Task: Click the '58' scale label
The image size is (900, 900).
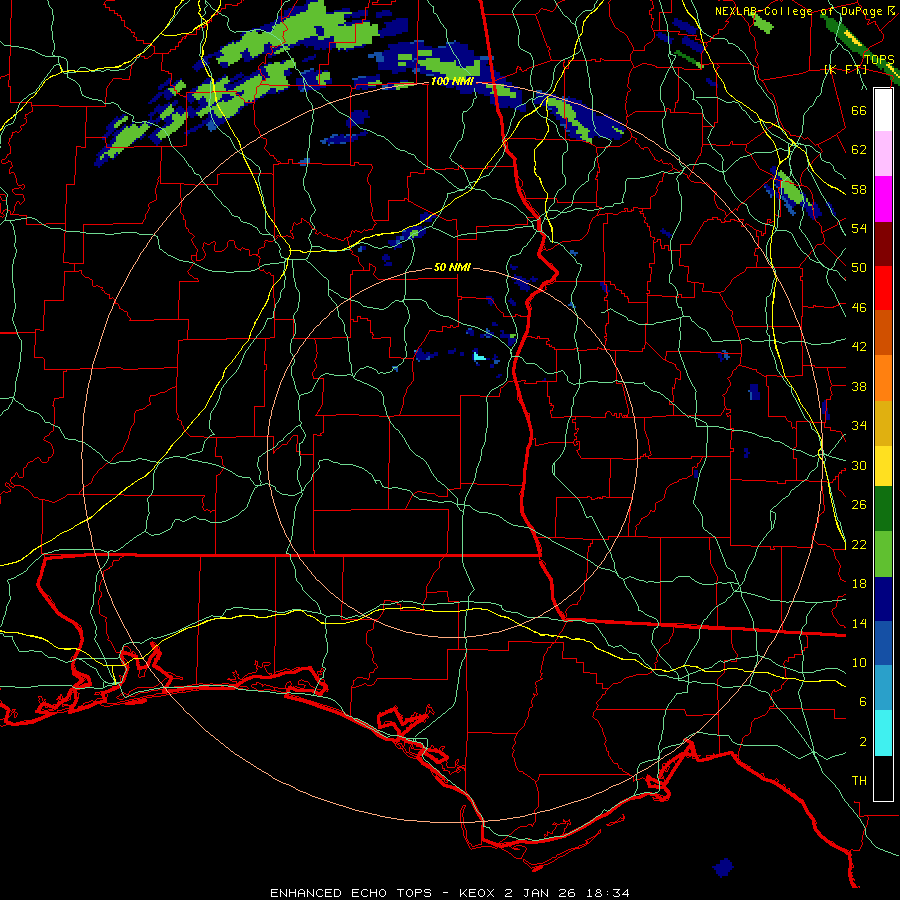Action: tap(859, 189)
